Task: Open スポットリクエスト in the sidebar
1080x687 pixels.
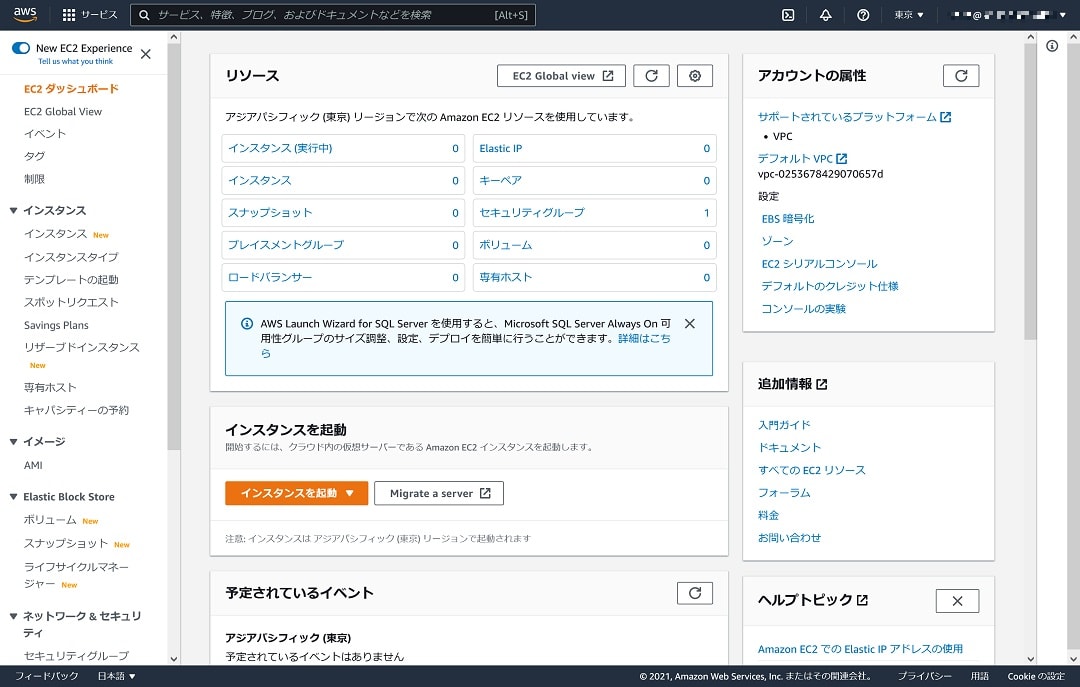Action: [x=71, y=303]
